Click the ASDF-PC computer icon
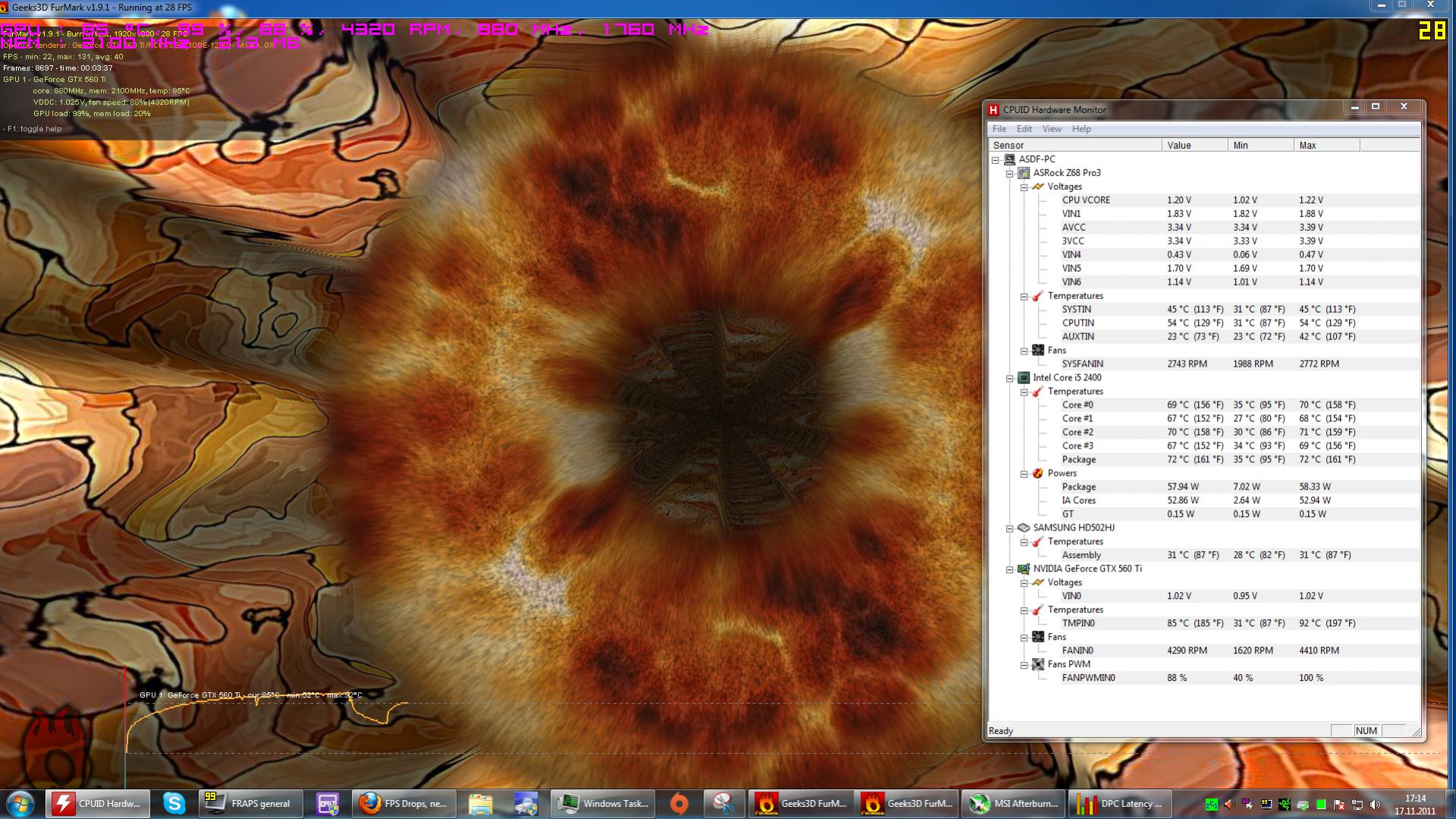This screenshot has height=819, width=1456. (1009, 159)
